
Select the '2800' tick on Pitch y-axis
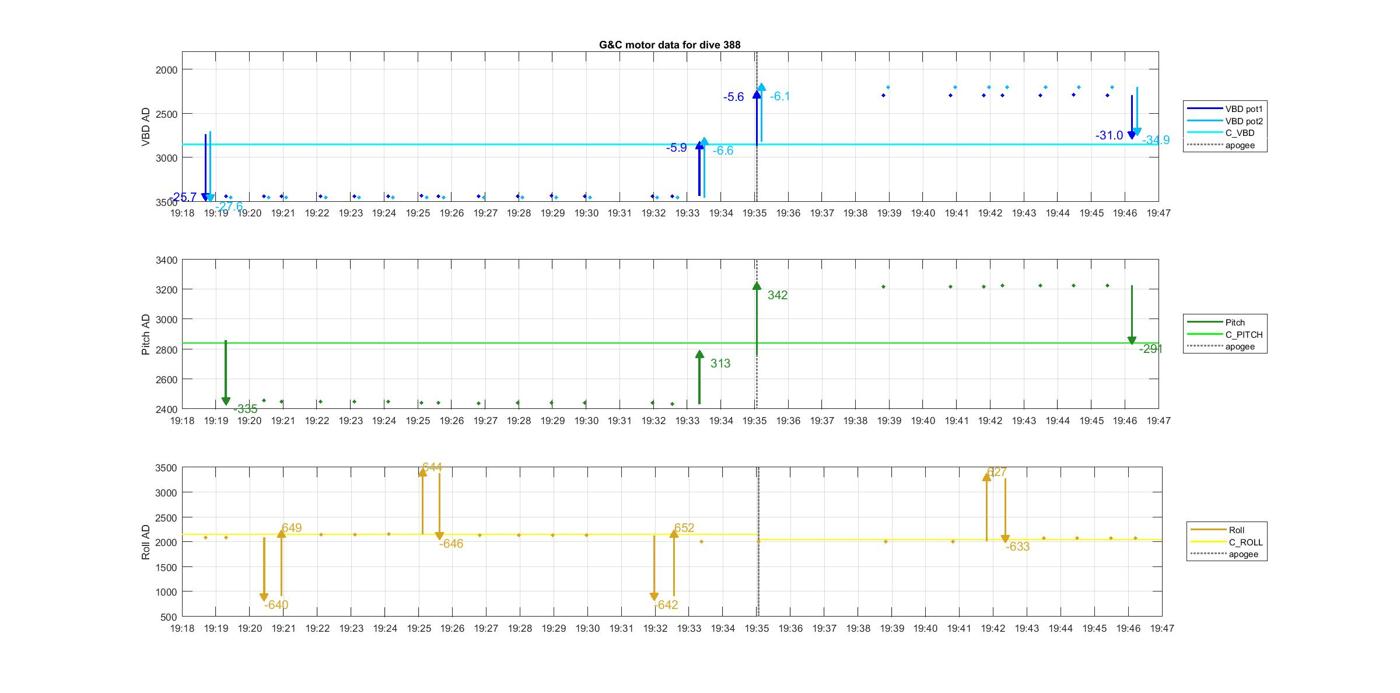click(166, 350)
